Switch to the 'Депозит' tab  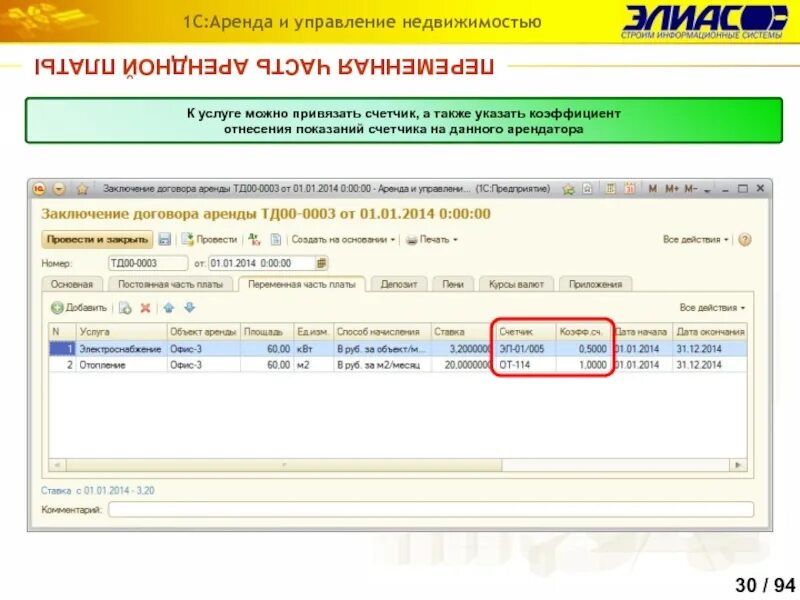click(x=399, y=284)
